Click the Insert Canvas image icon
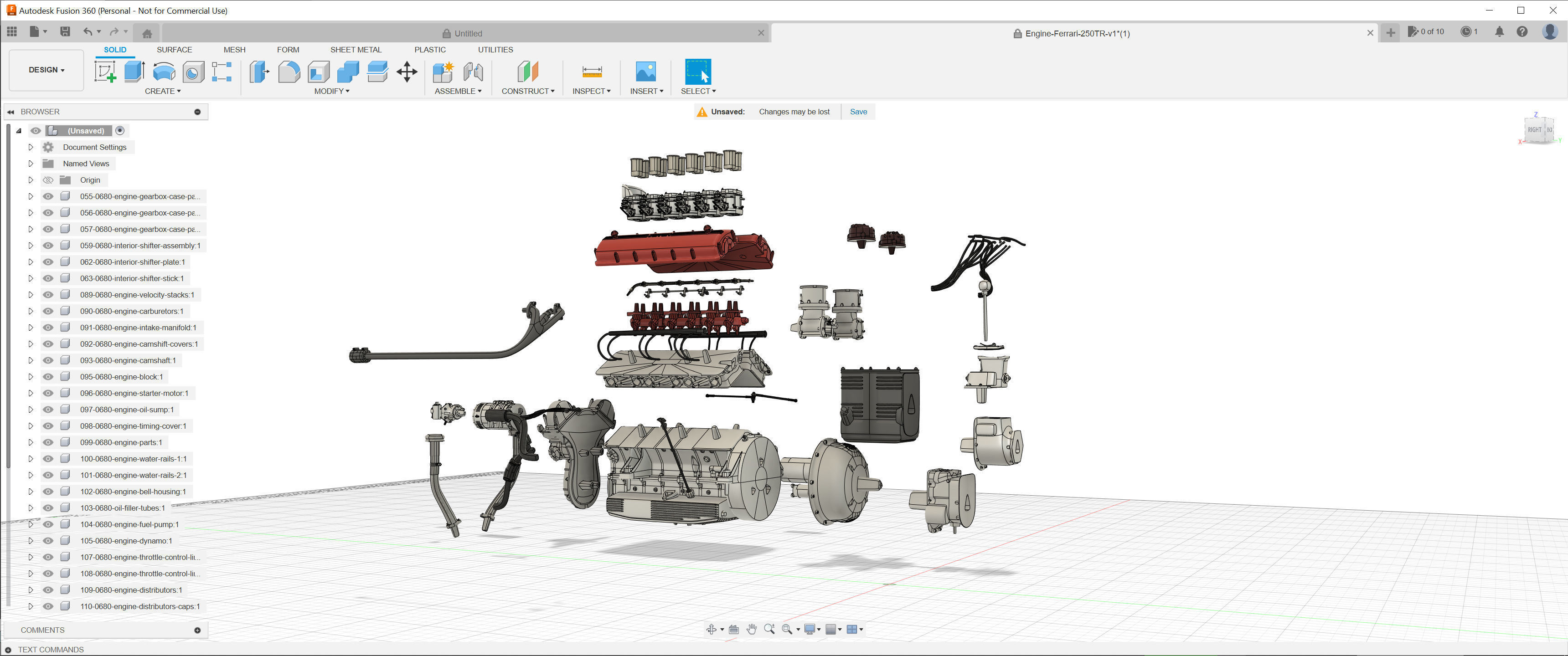 click(x=645, y=72)
